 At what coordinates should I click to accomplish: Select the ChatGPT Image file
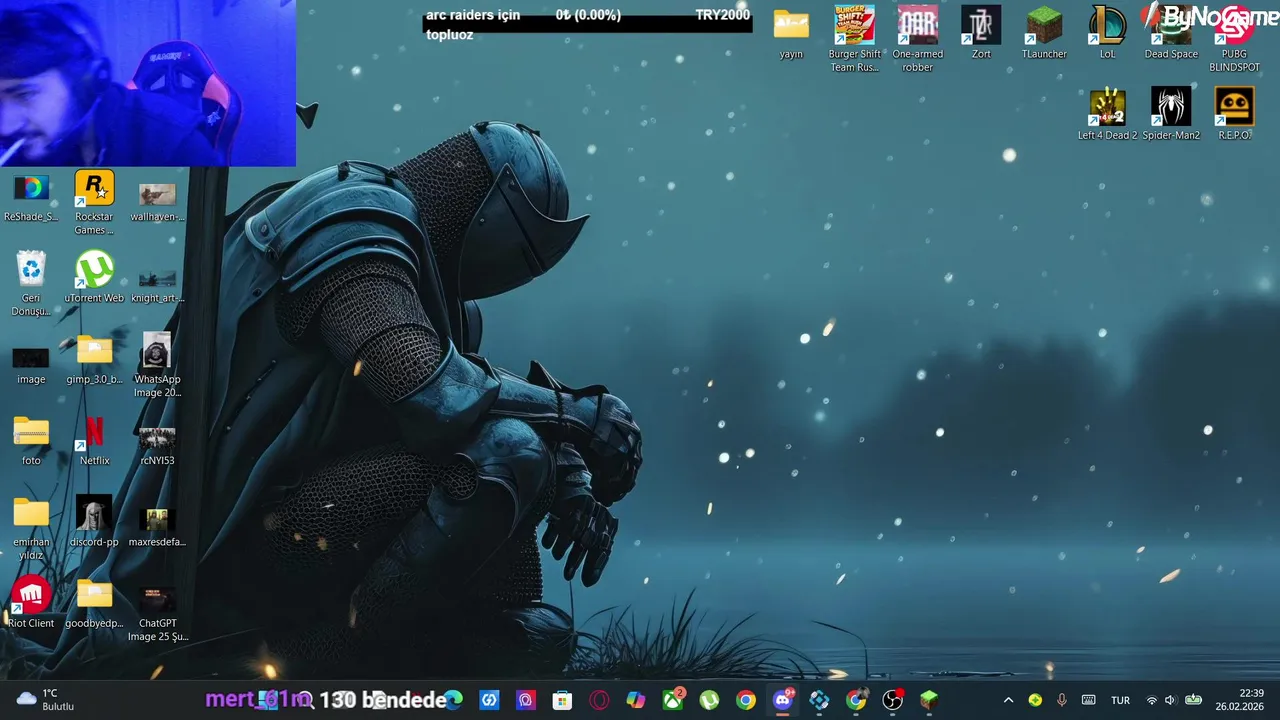[x=157, y=615]
